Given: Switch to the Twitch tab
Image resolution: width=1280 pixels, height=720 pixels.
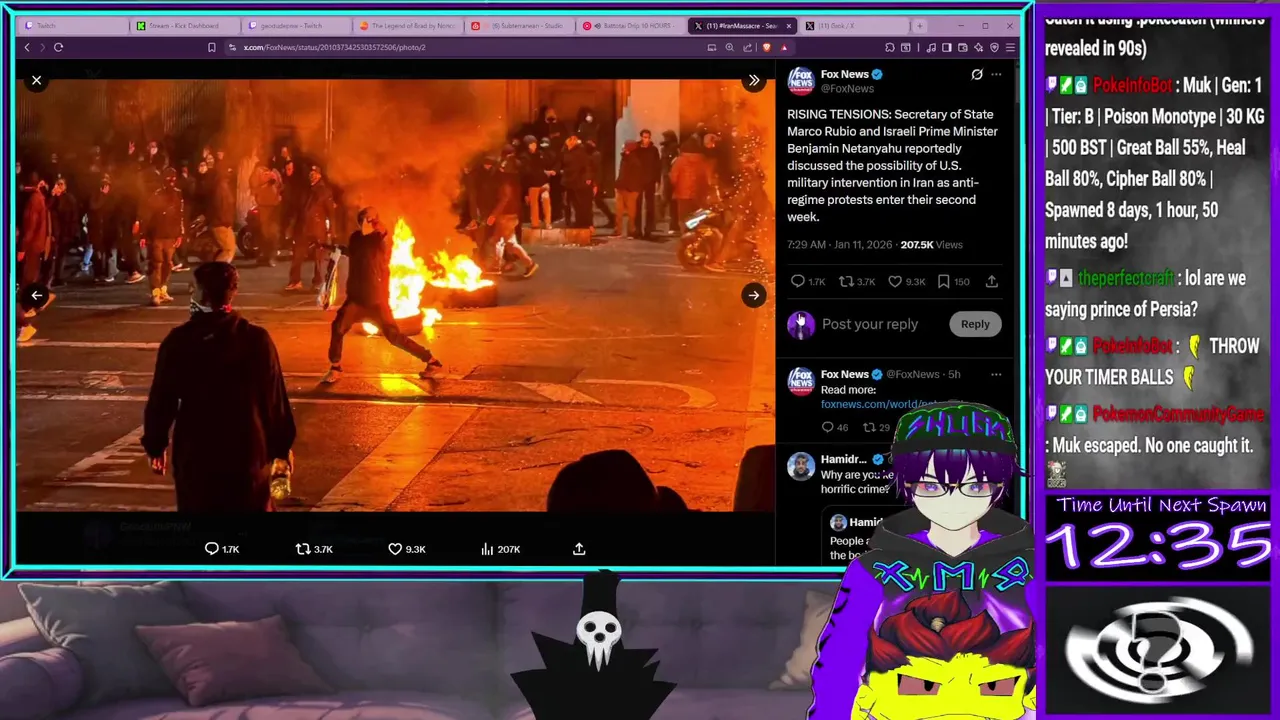Looking at the screenshot, I should click(x=72, y=25).
